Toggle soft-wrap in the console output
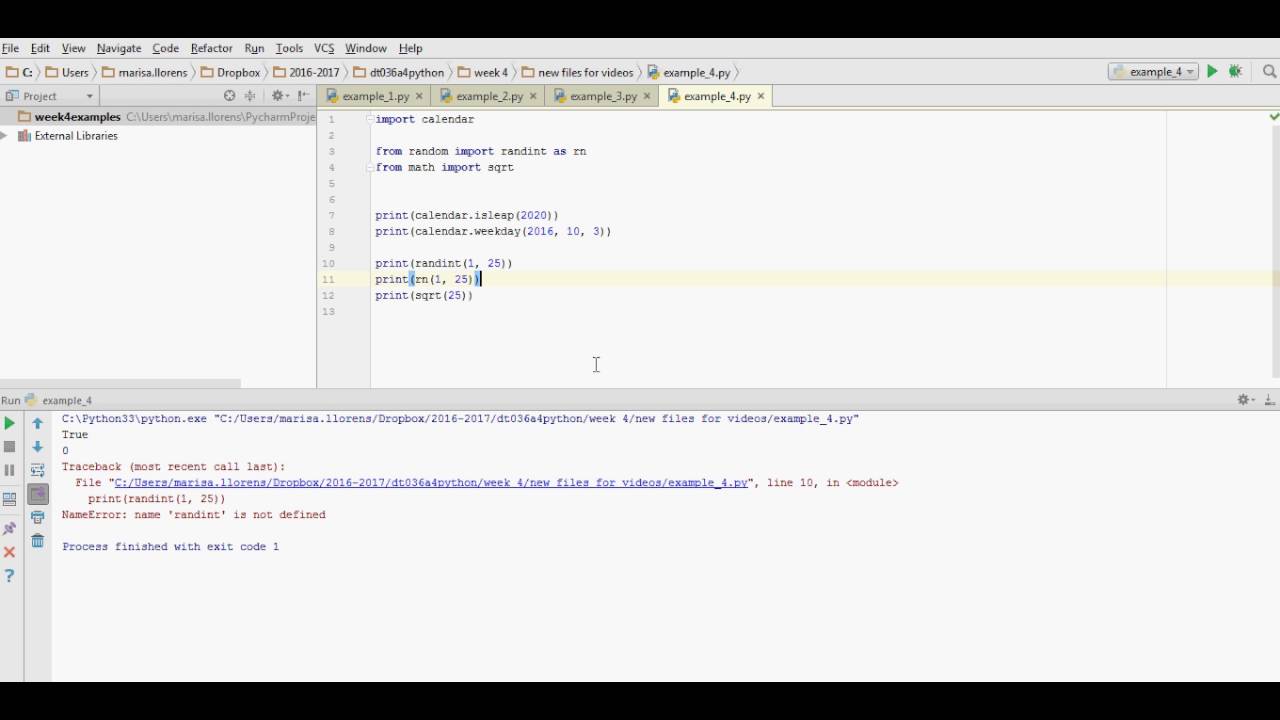The height and width of the screenshot is (720, 1280). point(38,470)
